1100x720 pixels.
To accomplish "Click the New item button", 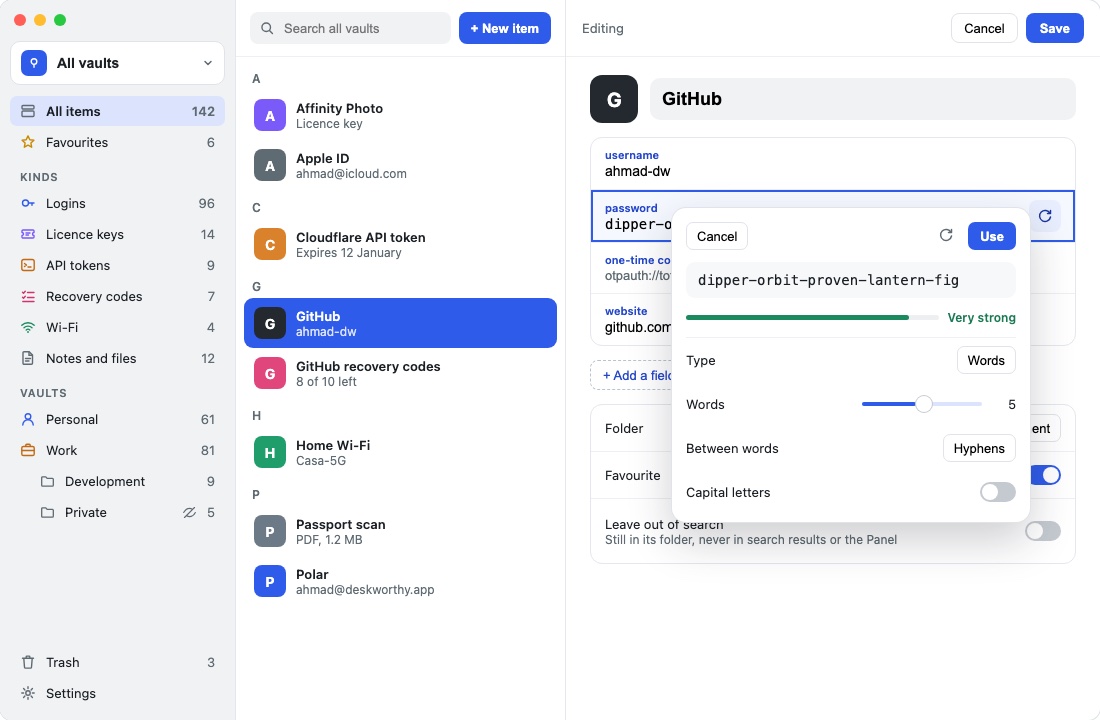I will click(x=504, y=28).
